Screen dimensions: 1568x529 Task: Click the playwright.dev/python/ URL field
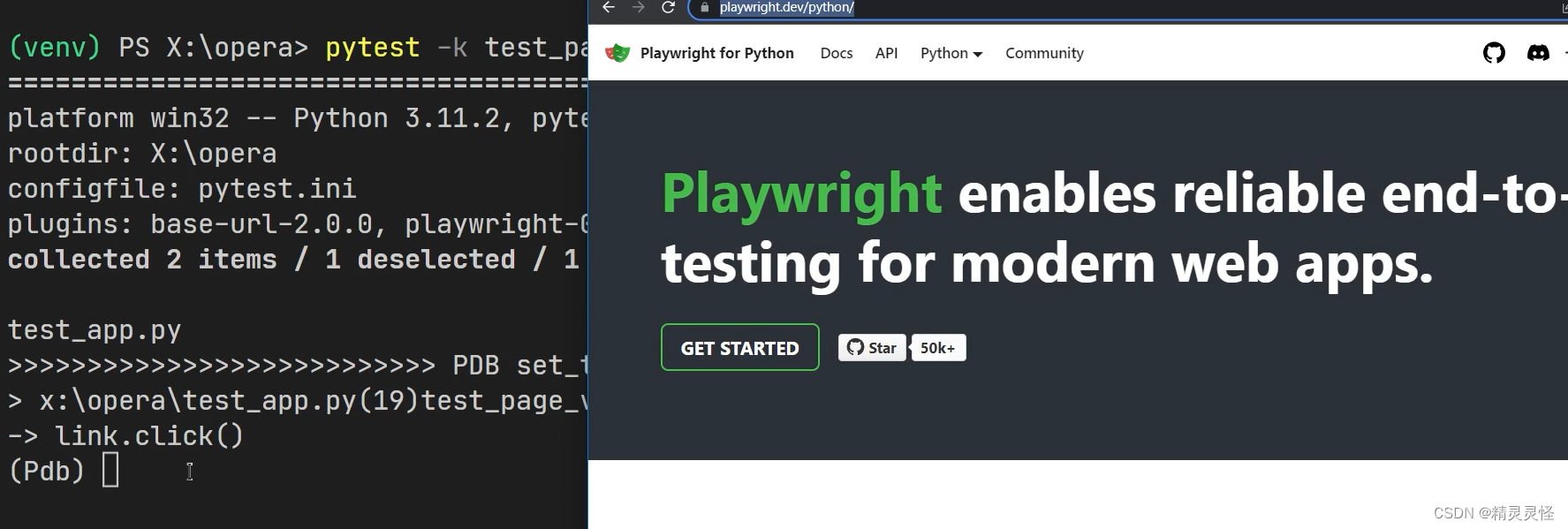point(1122,8)
